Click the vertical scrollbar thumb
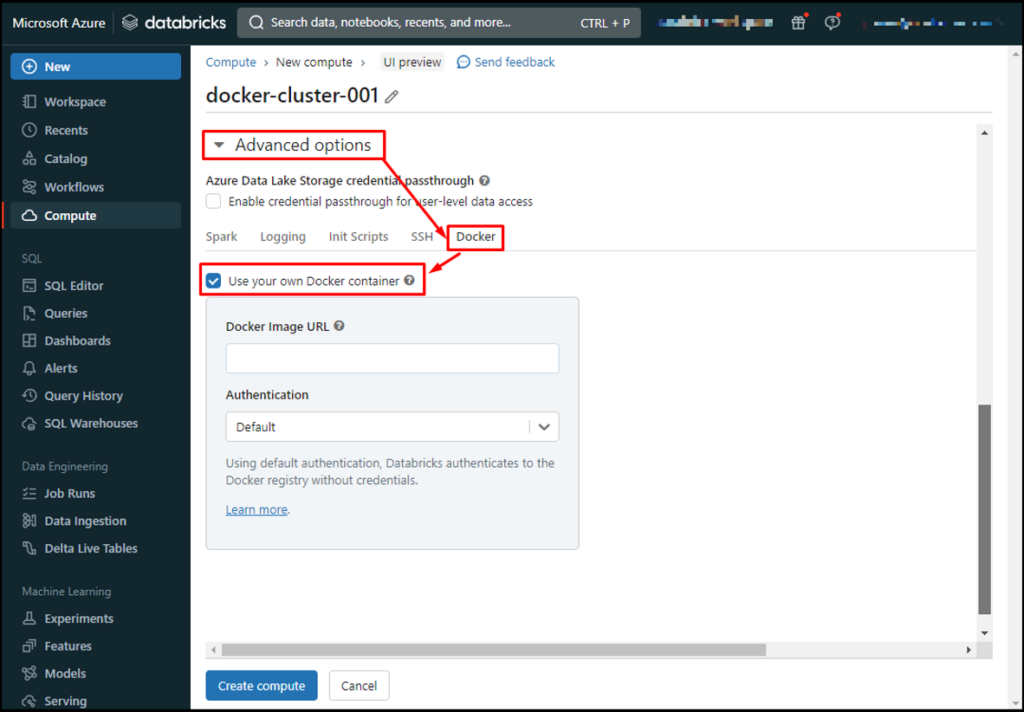1024x712 pixels. pos(984,510)
